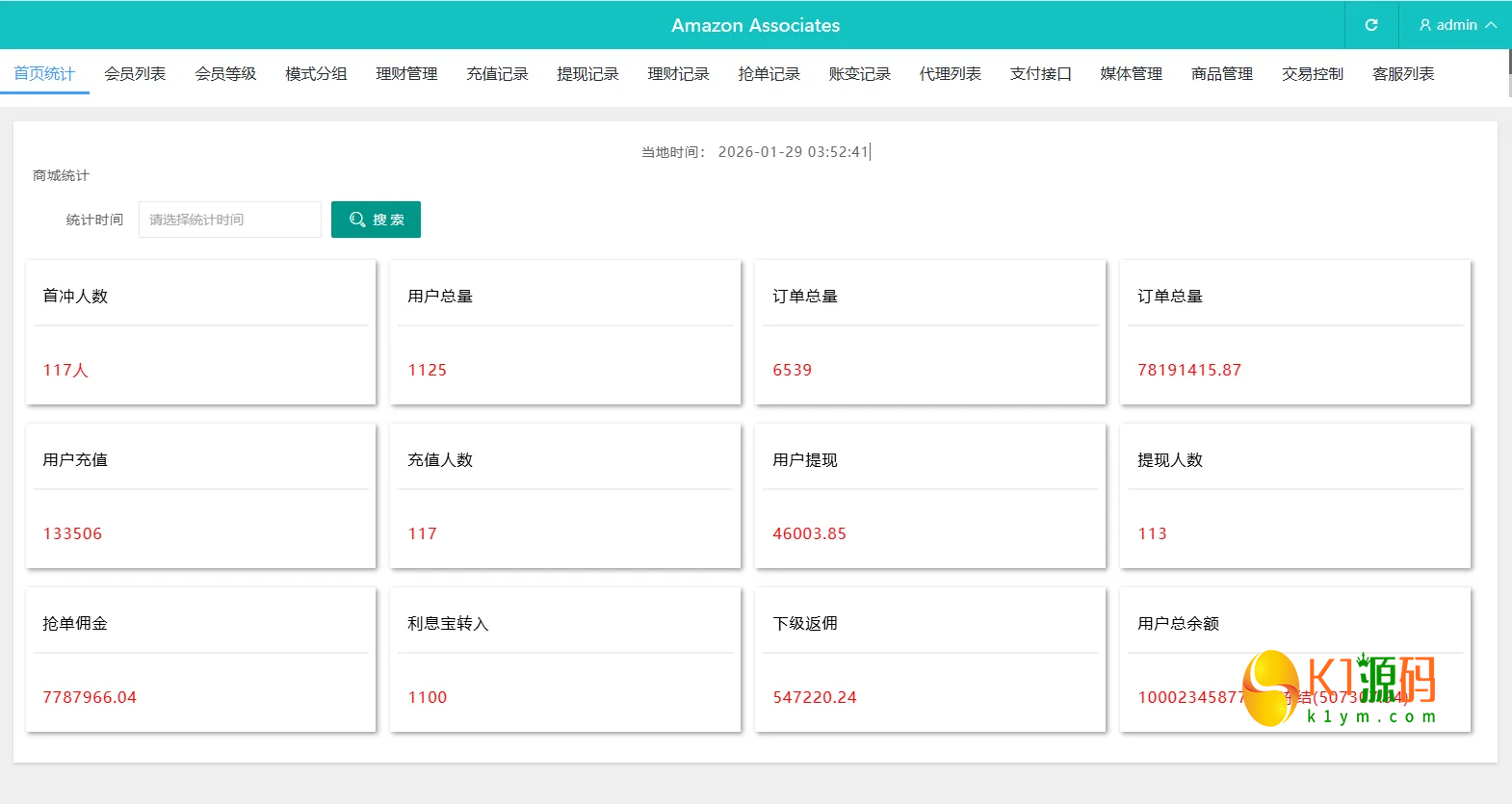1512x804 pixels.
Task: Click the local time value 2026-01-29 03:52:41
Action: tap(793, 151)
